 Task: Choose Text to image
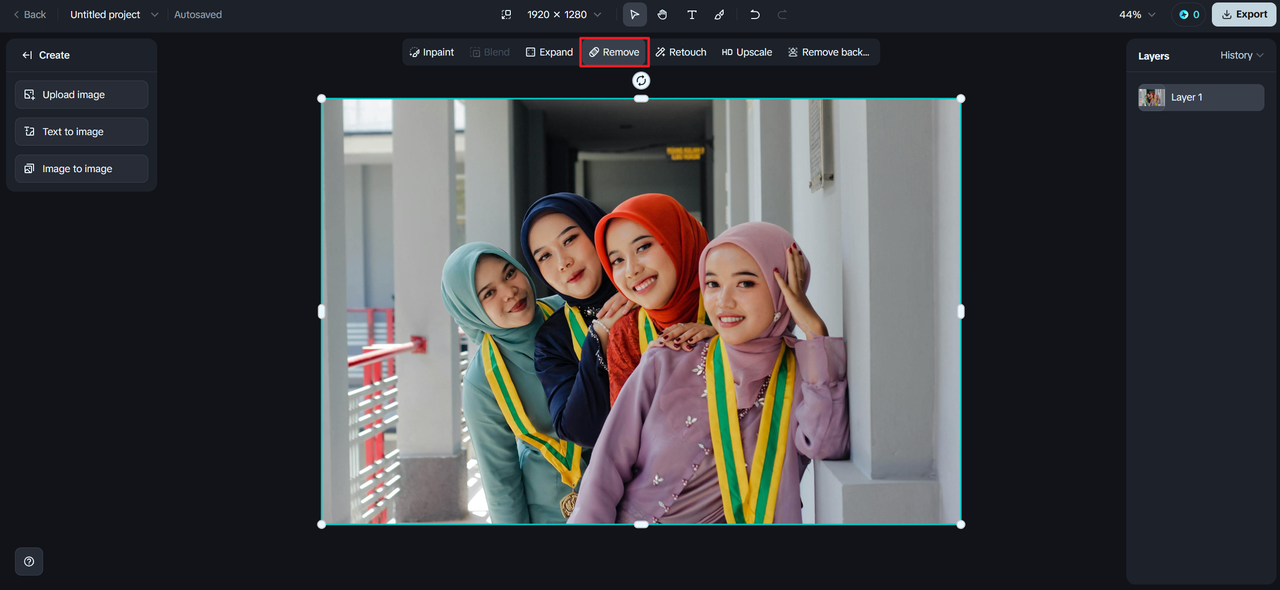(x=82, y=132)
